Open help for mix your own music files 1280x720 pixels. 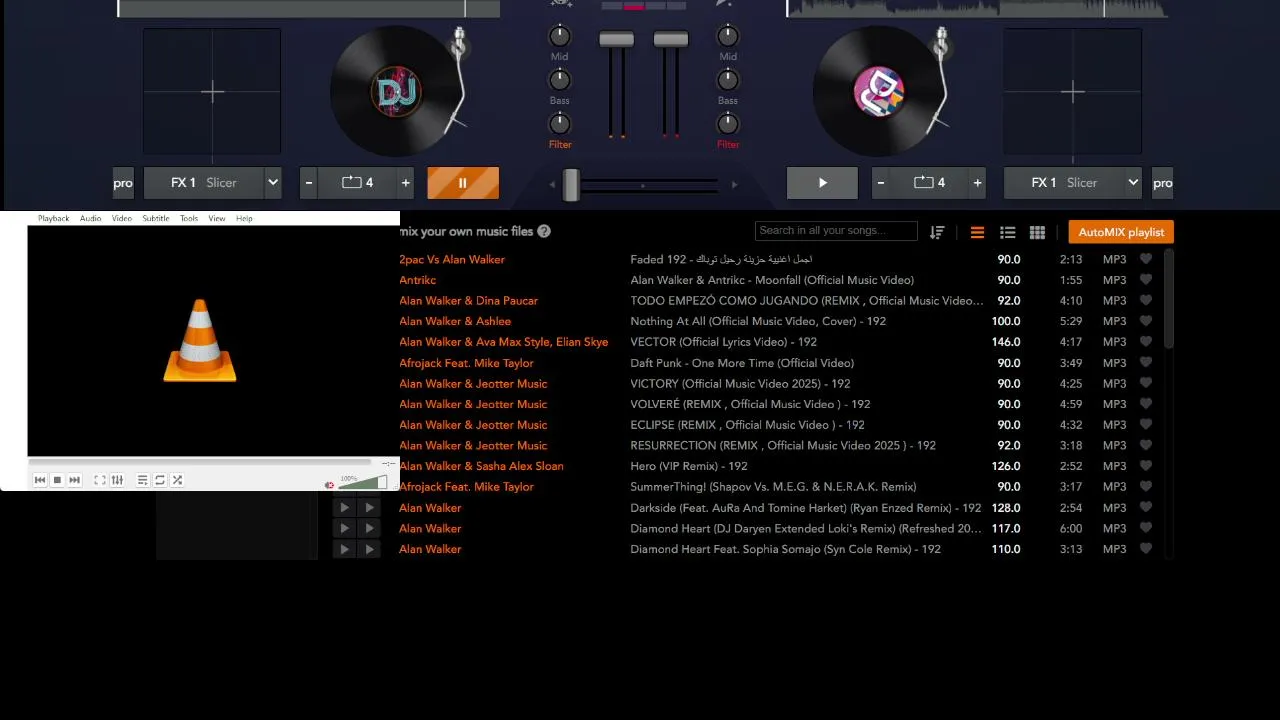point(544,231)
